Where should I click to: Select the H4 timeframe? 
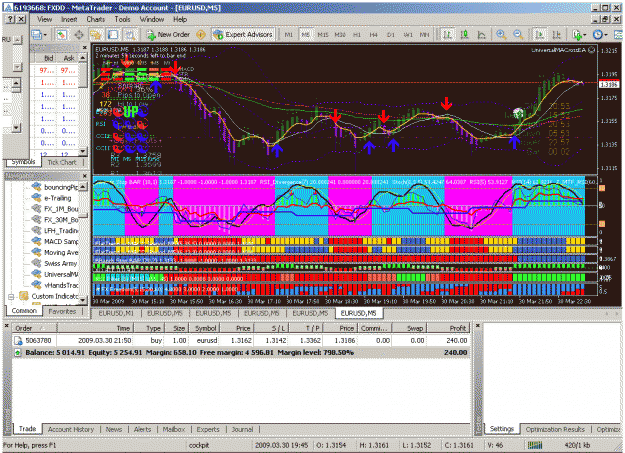coord(373,35)
